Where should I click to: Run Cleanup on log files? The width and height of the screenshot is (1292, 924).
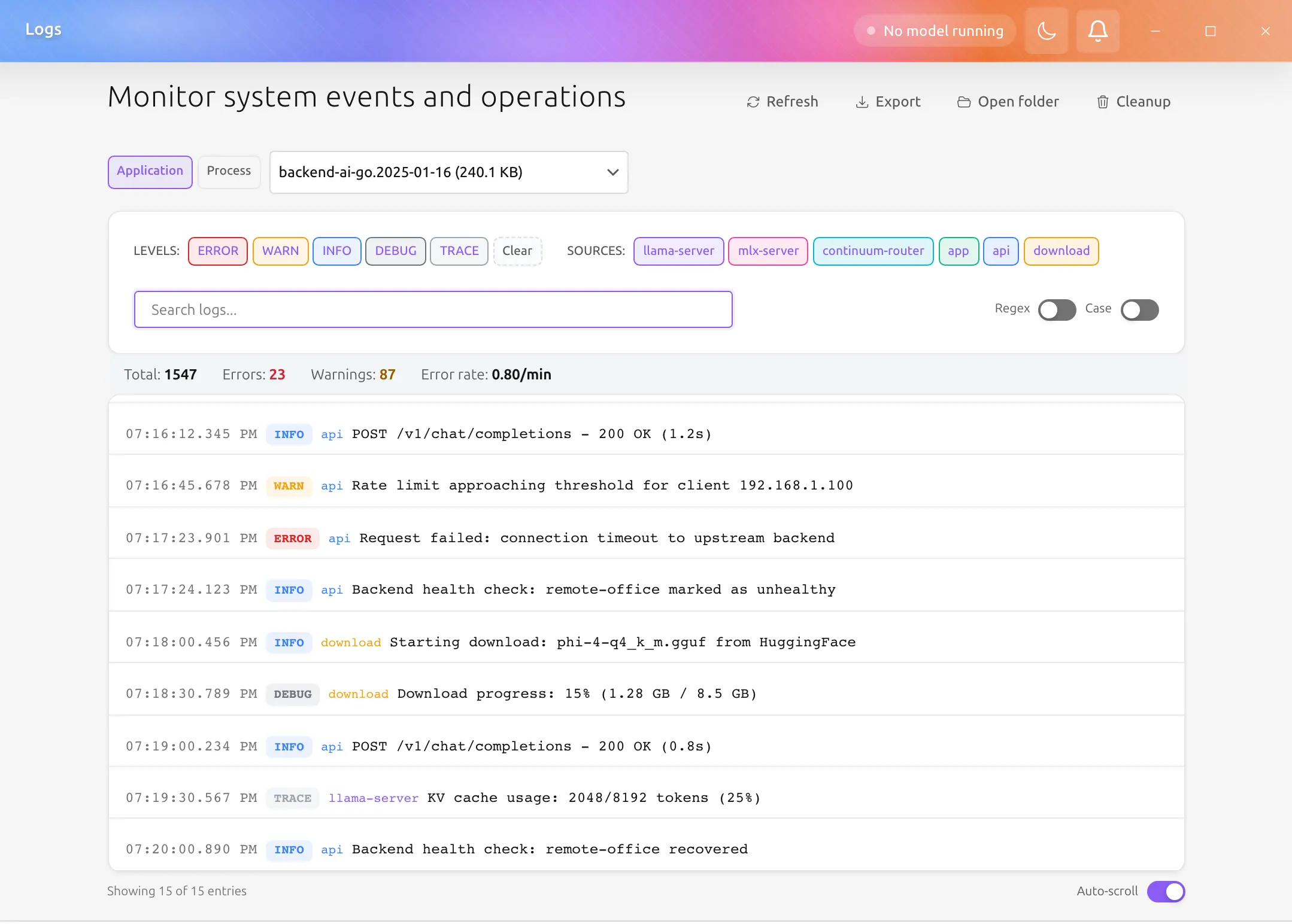[1133, 102]
